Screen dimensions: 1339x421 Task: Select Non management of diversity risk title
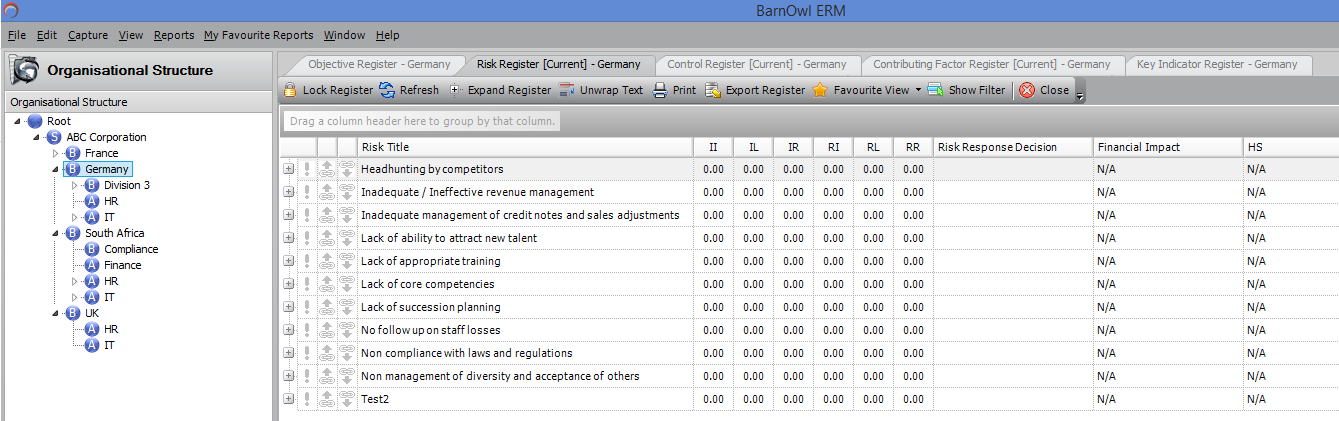[500, 376]
